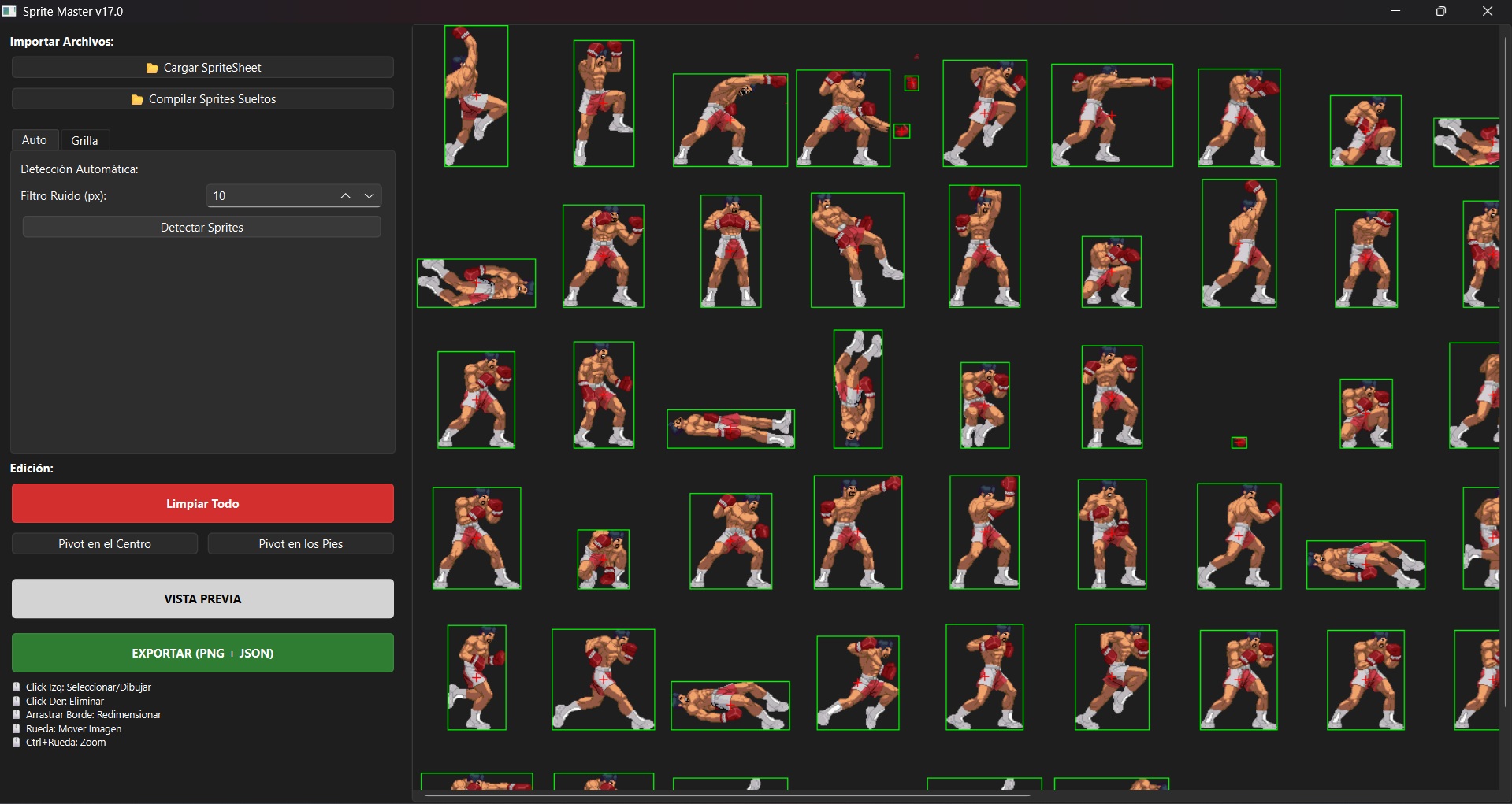
Task: Open Compilar Sprites Sueltos
Action: pyautogui.click(x=202, y=99)
